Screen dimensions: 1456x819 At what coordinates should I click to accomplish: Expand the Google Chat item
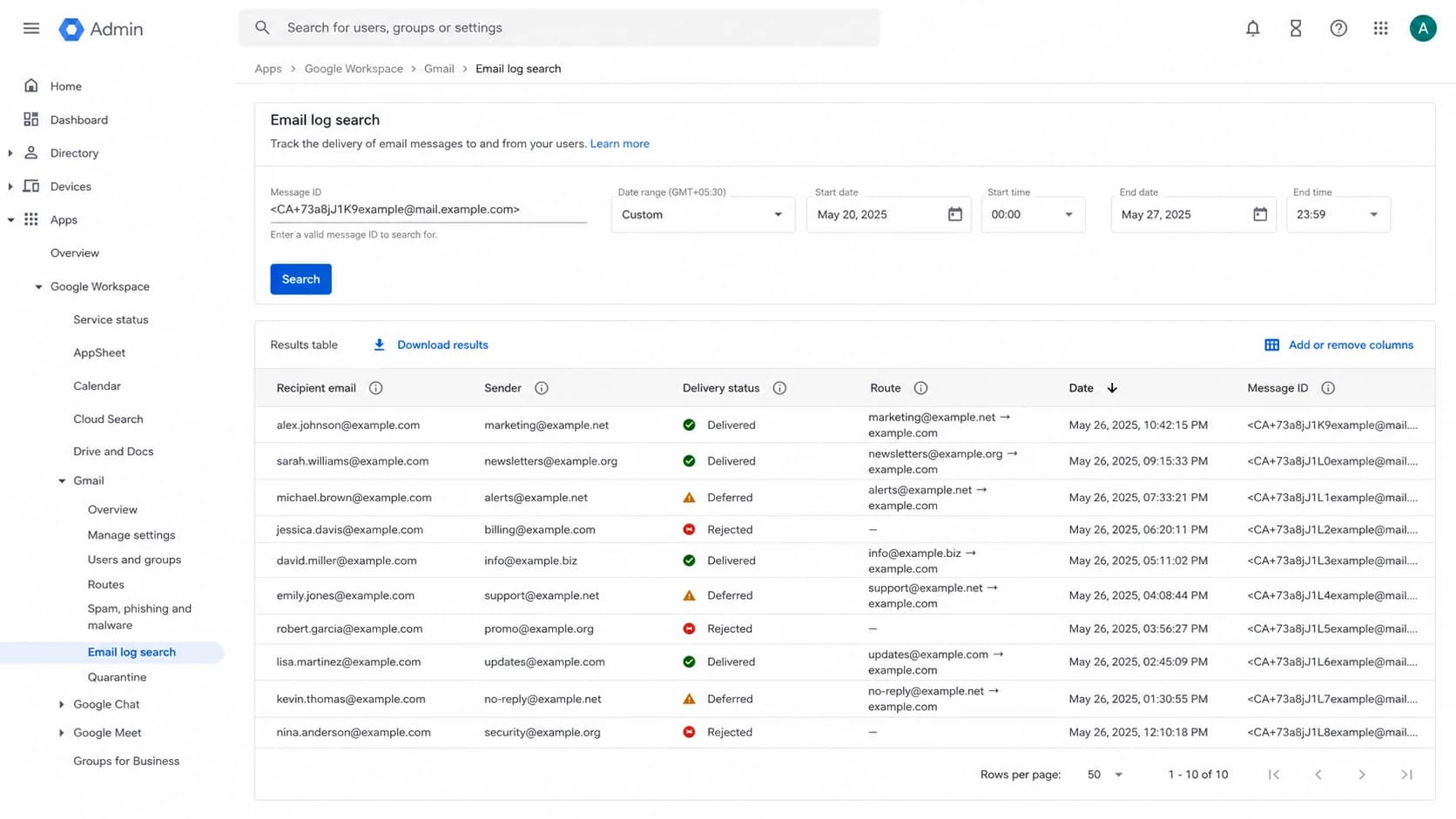[x=61, y=705]
